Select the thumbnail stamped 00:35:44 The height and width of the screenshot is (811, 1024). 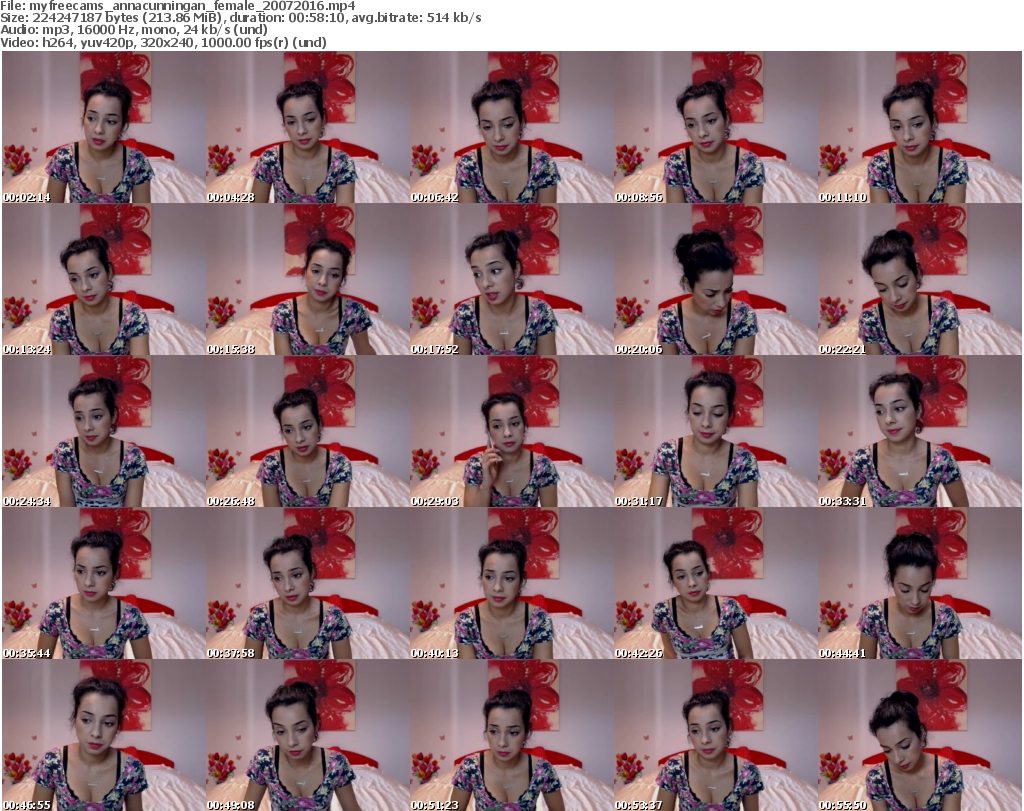coord(104,584)
